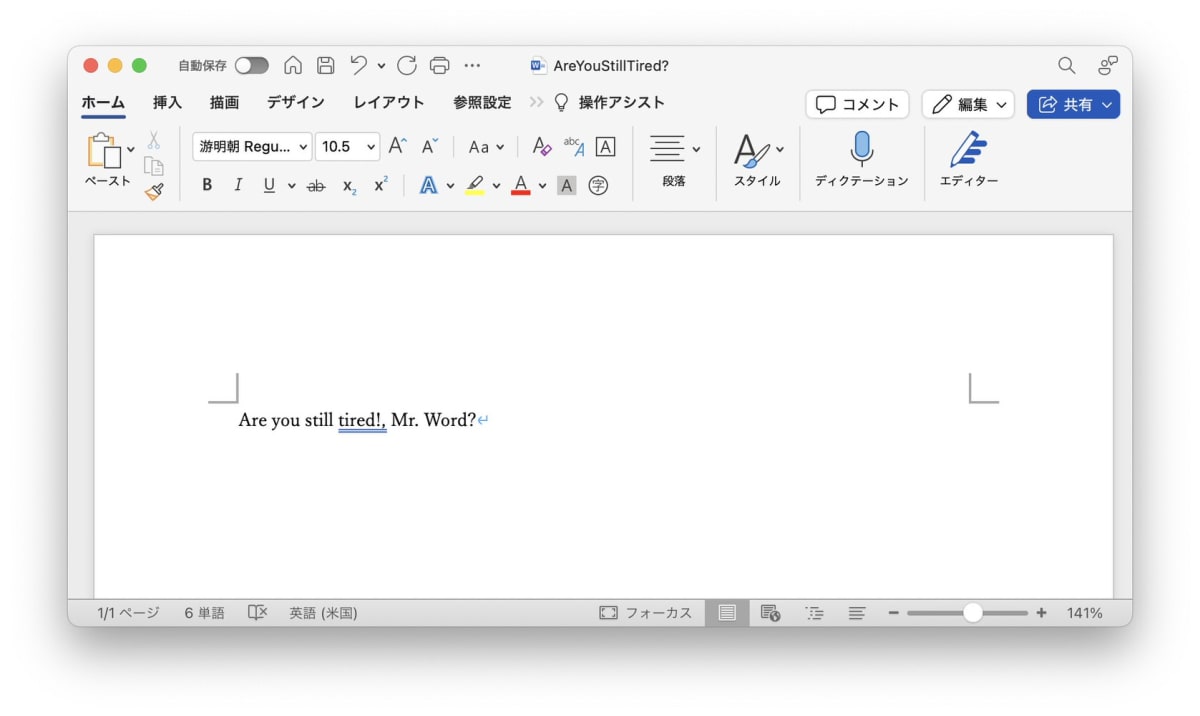Click the コメント button

[857, 104]
